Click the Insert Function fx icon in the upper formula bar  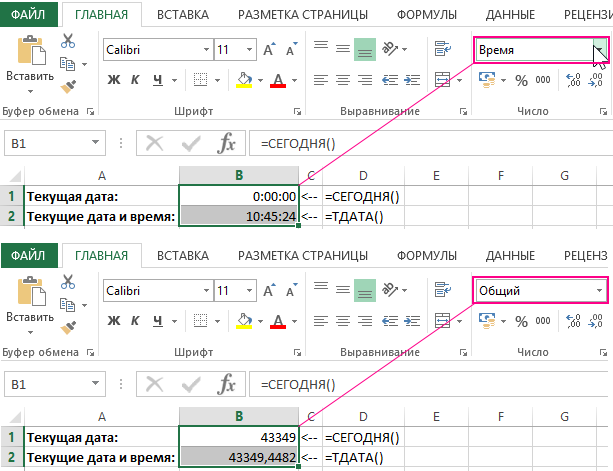(x=226, y=143)
